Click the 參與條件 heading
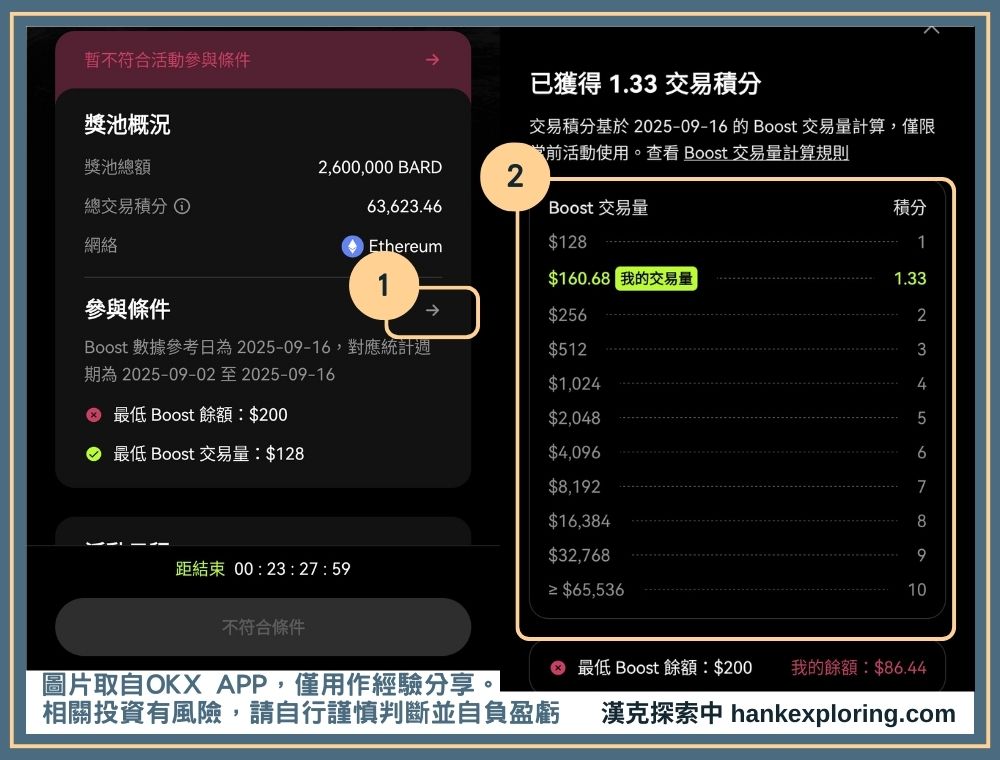The width and height of the screenshot is (1000, 760). click(127, 309)
